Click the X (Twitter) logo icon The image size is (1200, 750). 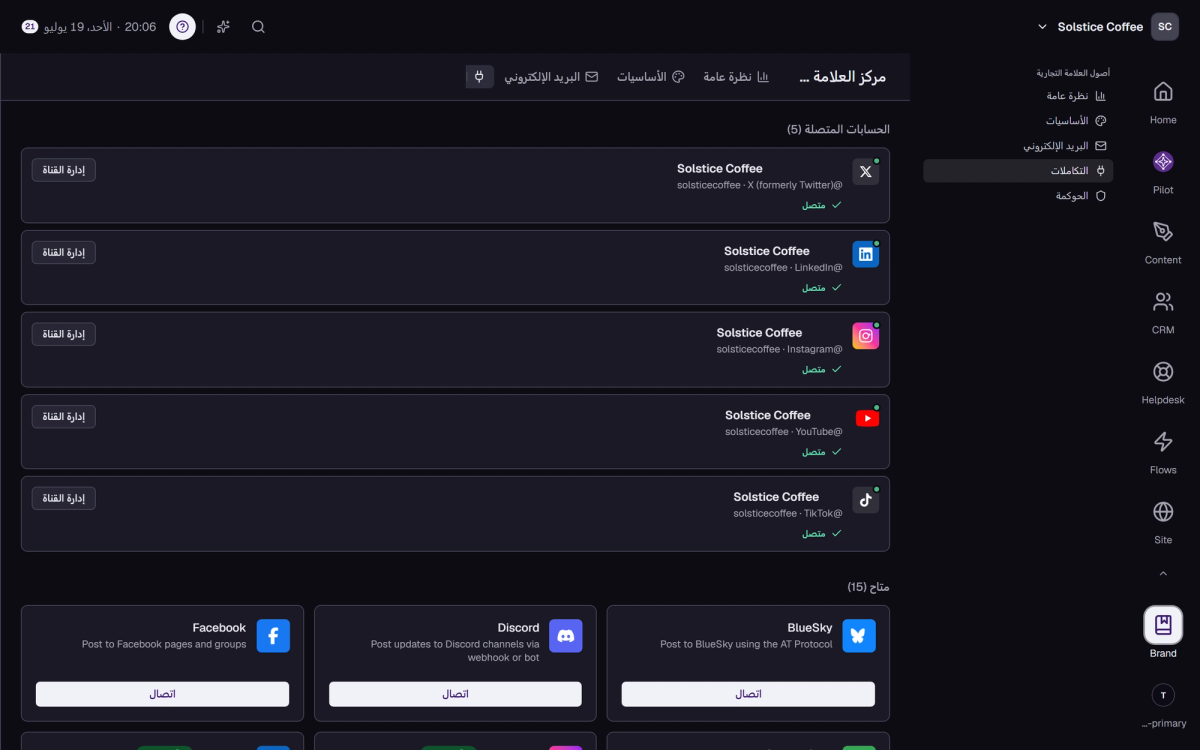point(866,172)
